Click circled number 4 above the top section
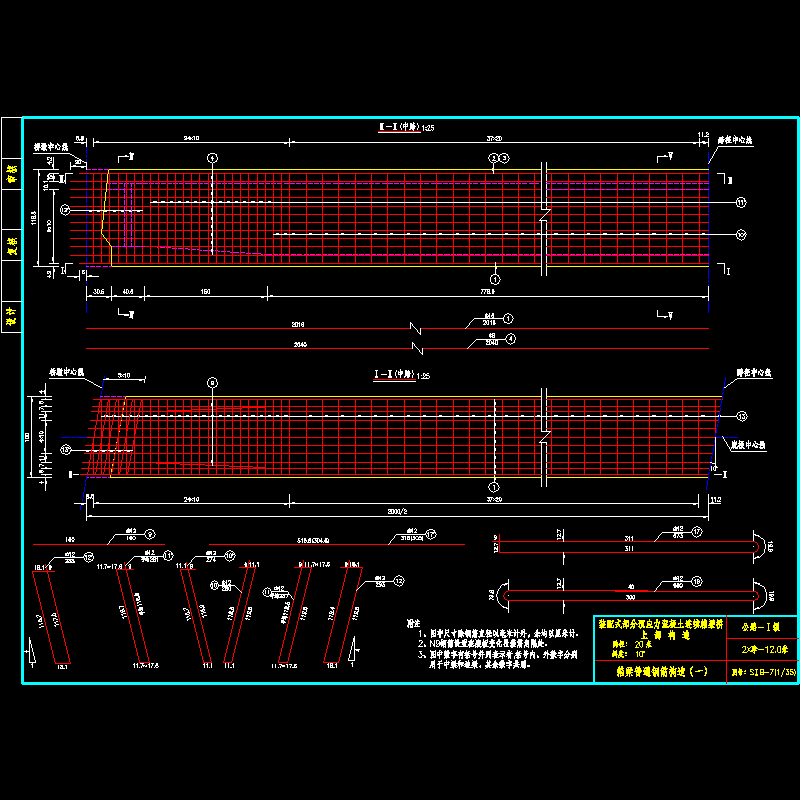 click(212, 158)
